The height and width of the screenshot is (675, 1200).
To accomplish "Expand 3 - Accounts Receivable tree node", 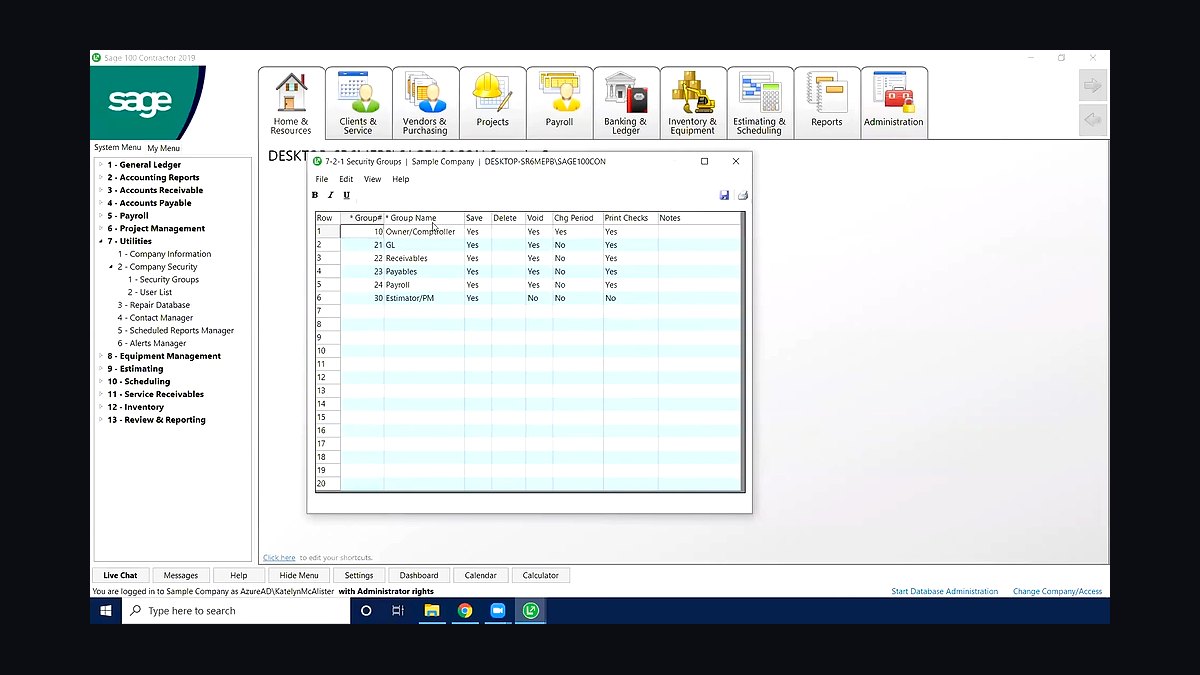I will coord(100,190).
